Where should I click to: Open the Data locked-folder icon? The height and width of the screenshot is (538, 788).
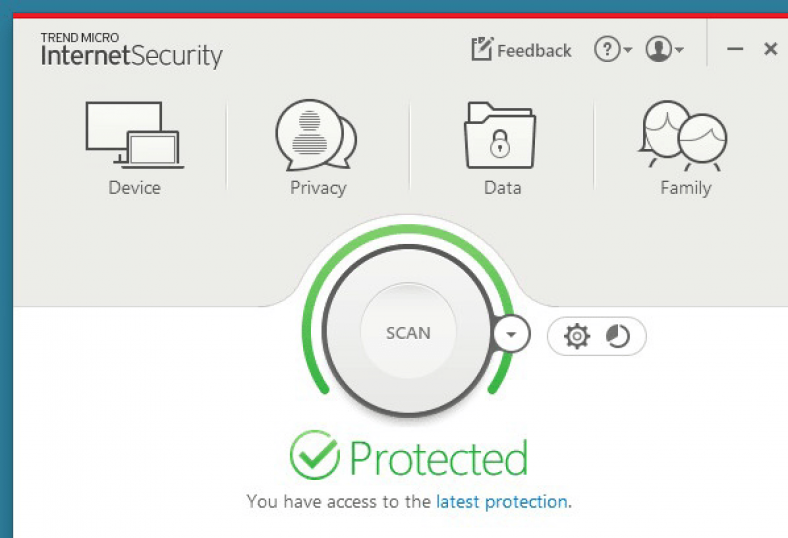click(x=500, y=135)
